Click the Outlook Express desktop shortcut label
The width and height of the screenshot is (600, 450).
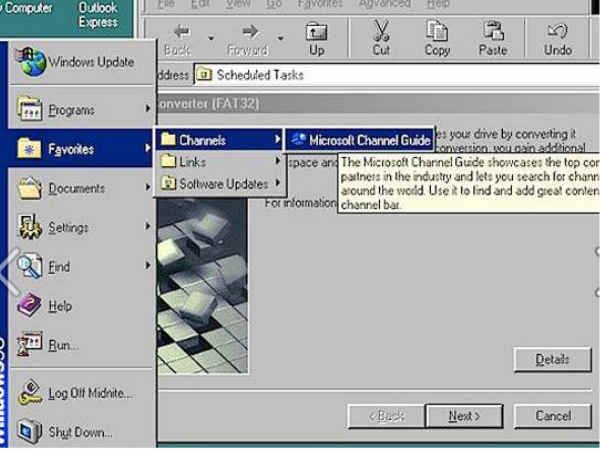(98, 15)
